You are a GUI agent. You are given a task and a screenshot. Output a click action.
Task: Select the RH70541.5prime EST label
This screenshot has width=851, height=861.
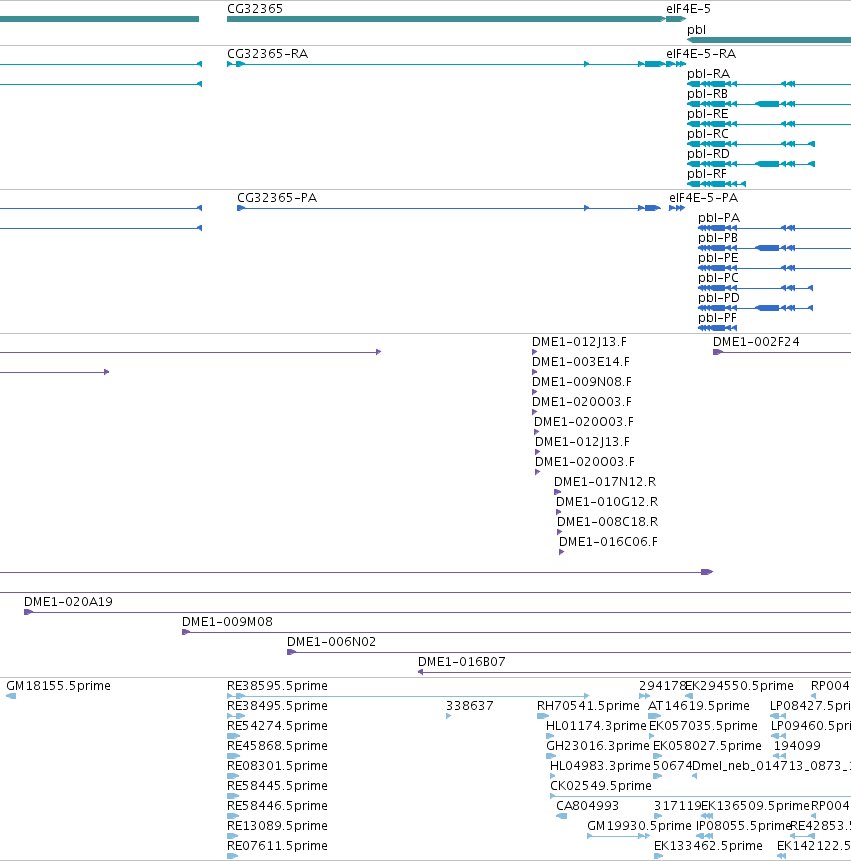click(x=588, y=706)
